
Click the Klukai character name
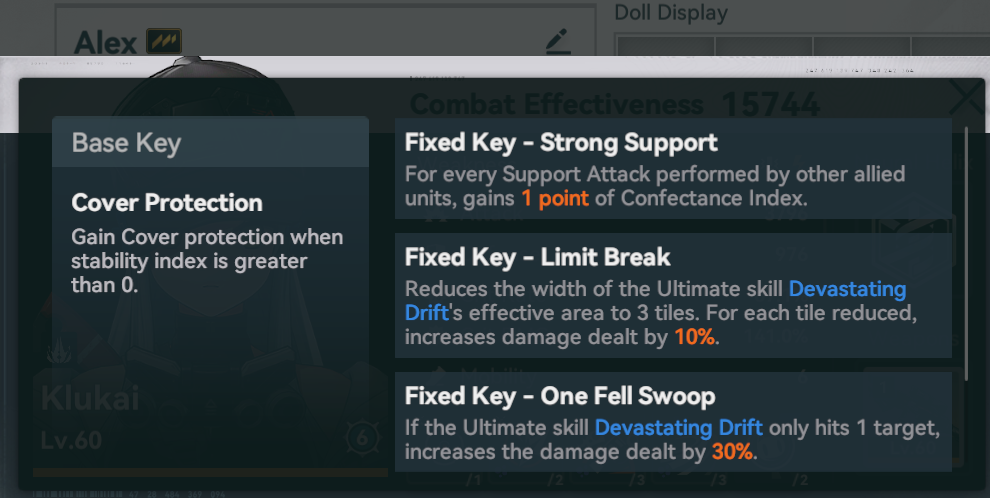(x=90, y=399)
